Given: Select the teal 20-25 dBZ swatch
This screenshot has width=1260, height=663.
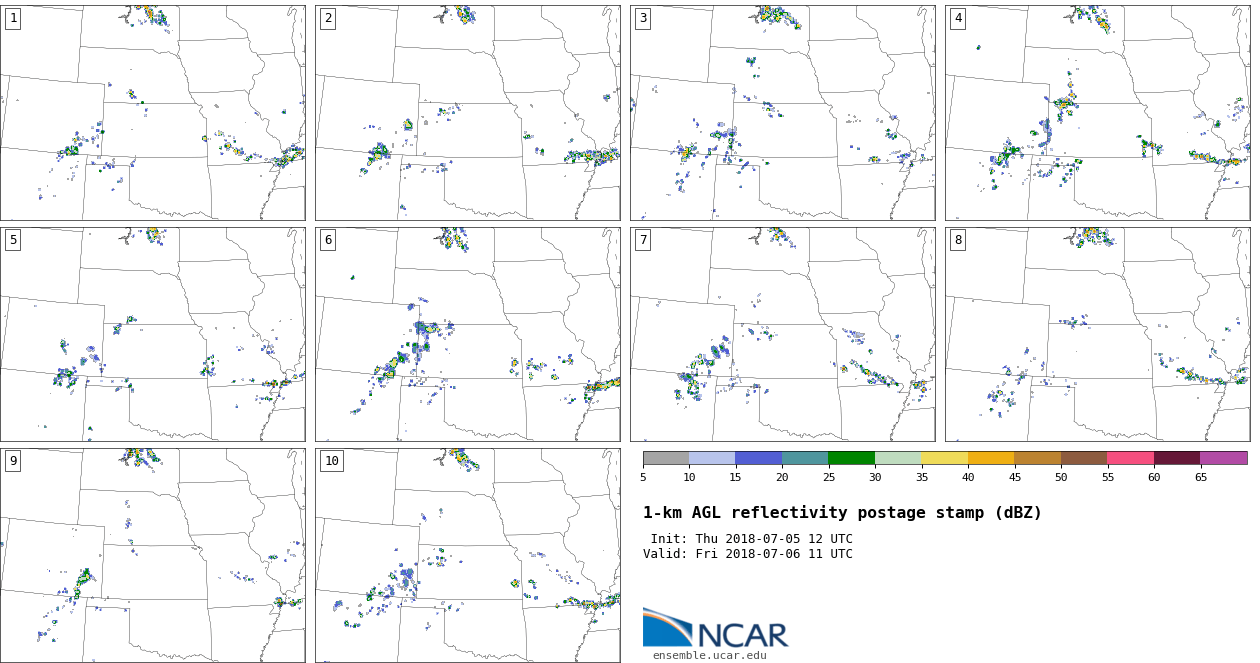Looking at the screenshot, I should pos(805,458).
